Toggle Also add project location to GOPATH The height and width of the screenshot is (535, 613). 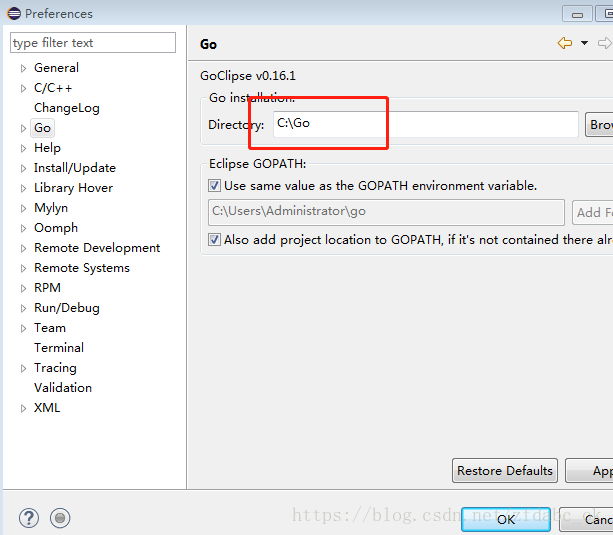tap(214, 239)
